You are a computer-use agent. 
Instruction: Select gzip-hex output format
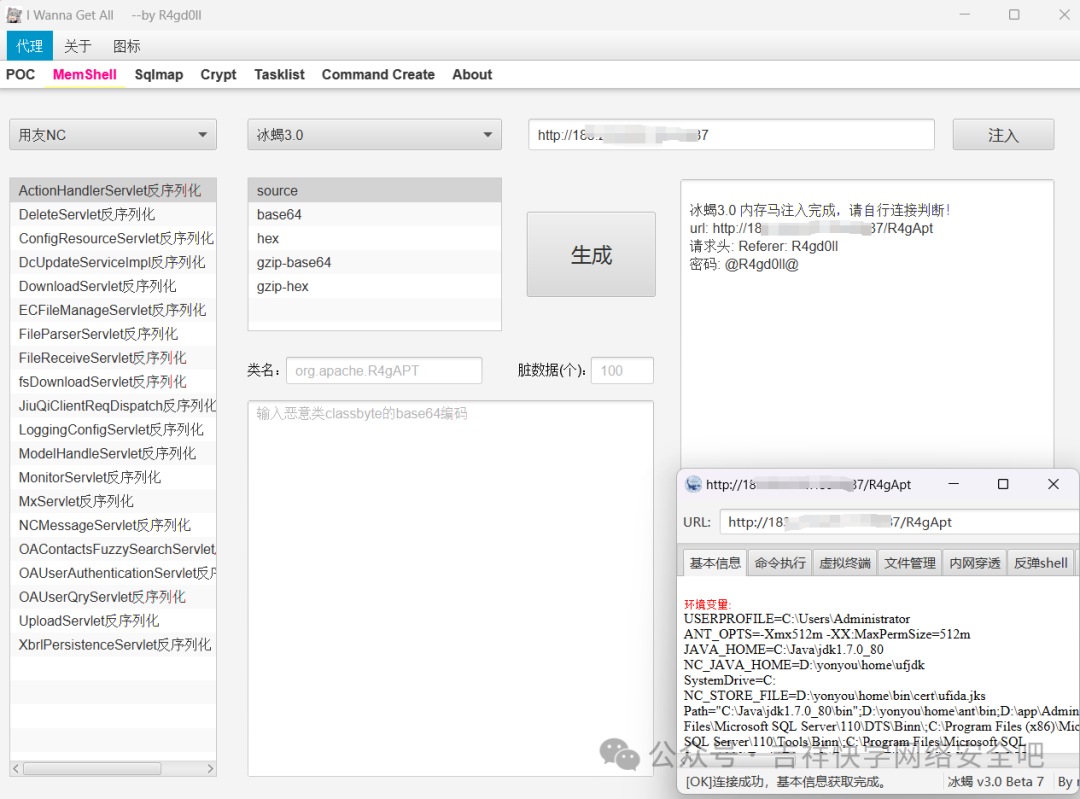[375, 286]
